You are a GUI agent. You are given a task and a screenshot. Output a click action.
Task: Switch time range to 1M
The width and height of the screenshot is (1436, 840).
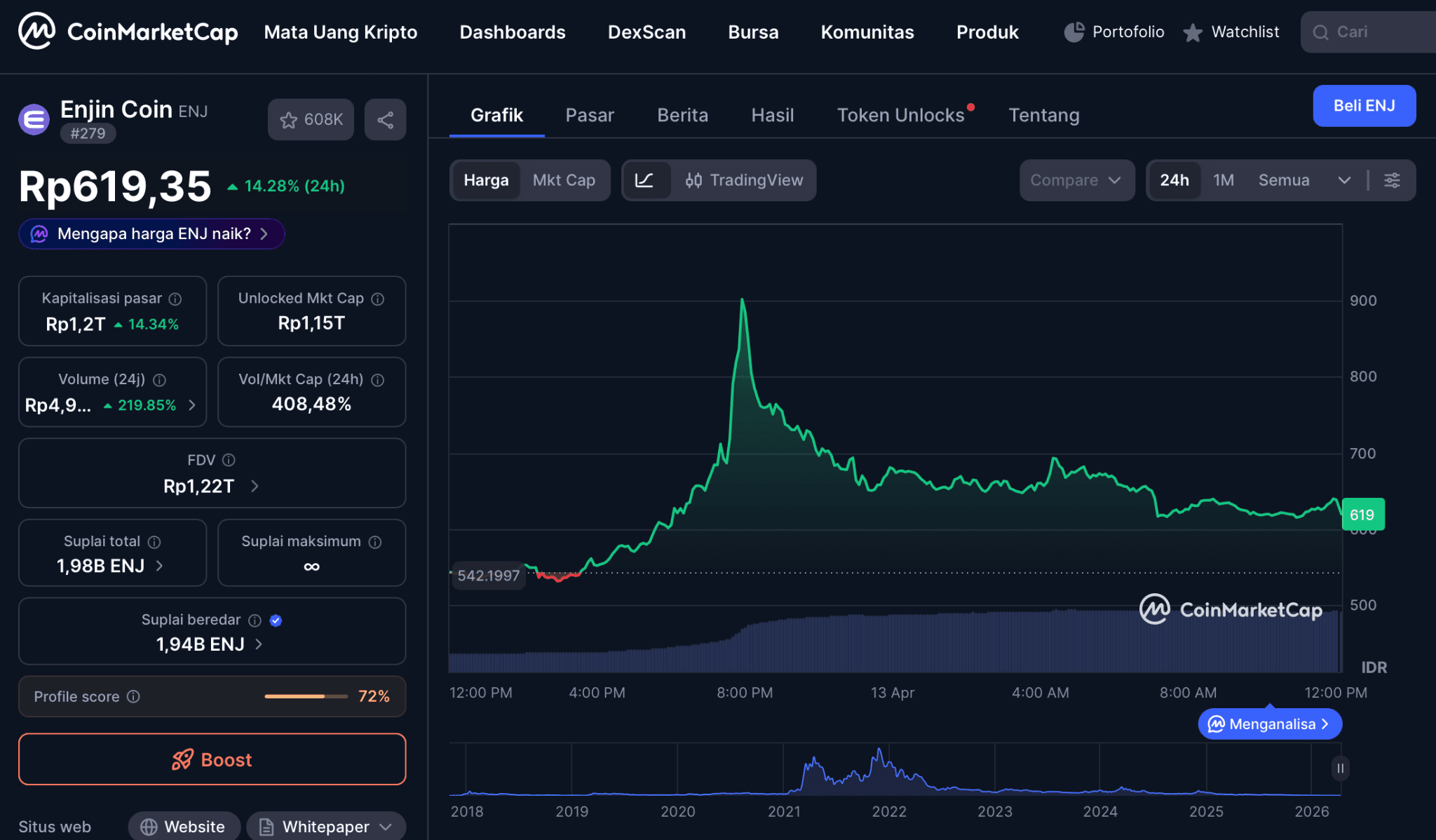1224,180
